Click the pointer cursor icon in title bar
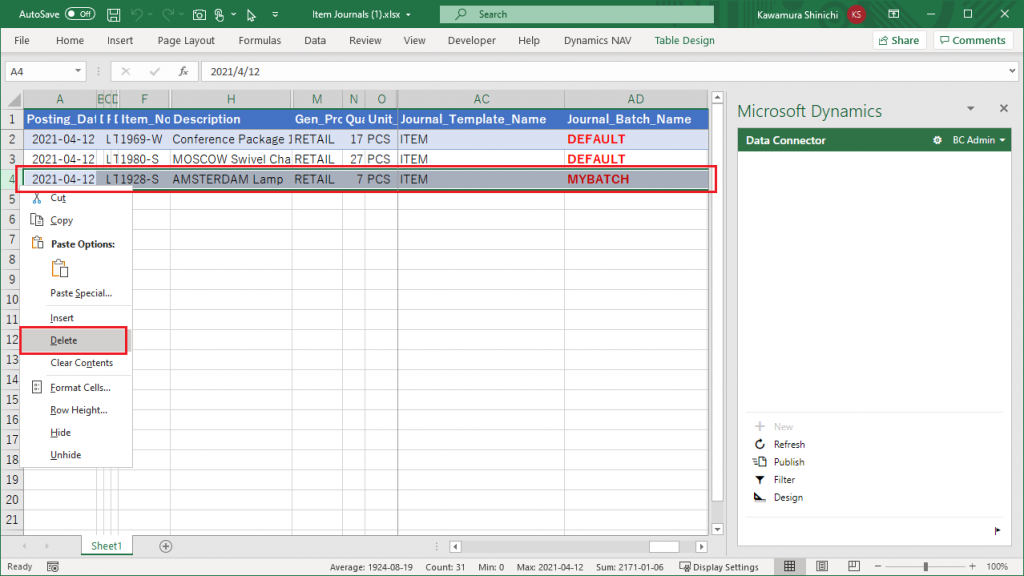This screenshot has height=576, width=1024. point(251,14)
